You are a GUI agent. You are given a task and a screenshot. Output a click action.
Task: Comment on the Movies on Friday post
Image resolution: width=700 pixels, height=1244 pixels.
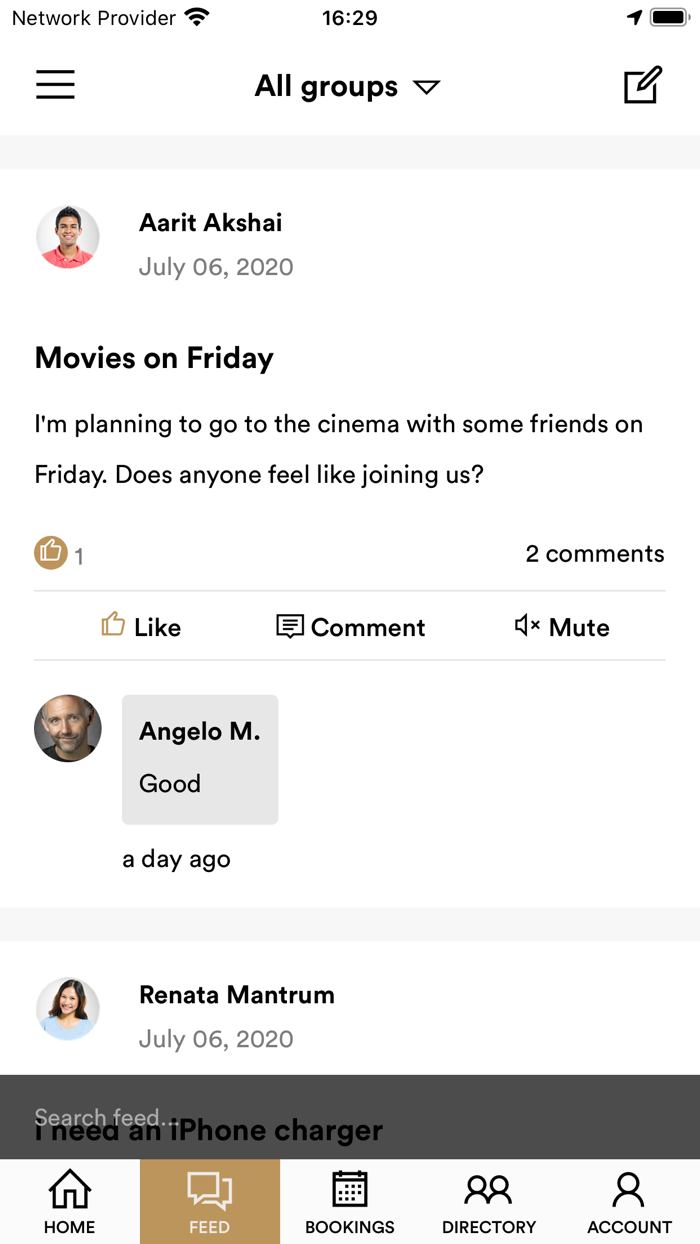tap(350, 627)
